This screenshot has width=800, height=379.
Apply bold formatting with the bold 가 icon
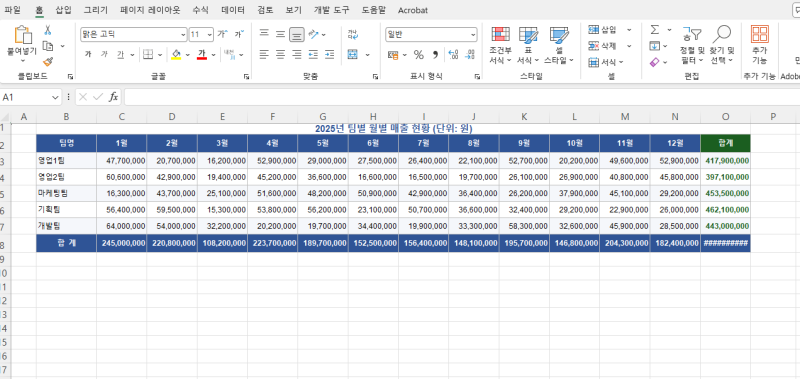[88, 54]
